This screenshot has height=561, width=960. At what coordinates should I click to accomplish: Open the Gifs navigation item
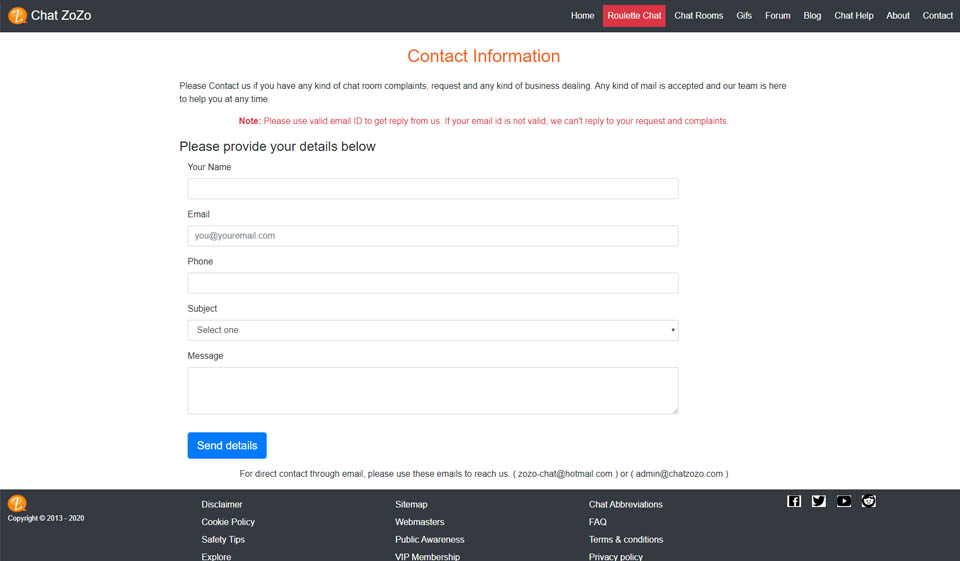pyautogui.click(x=744, y=16)
